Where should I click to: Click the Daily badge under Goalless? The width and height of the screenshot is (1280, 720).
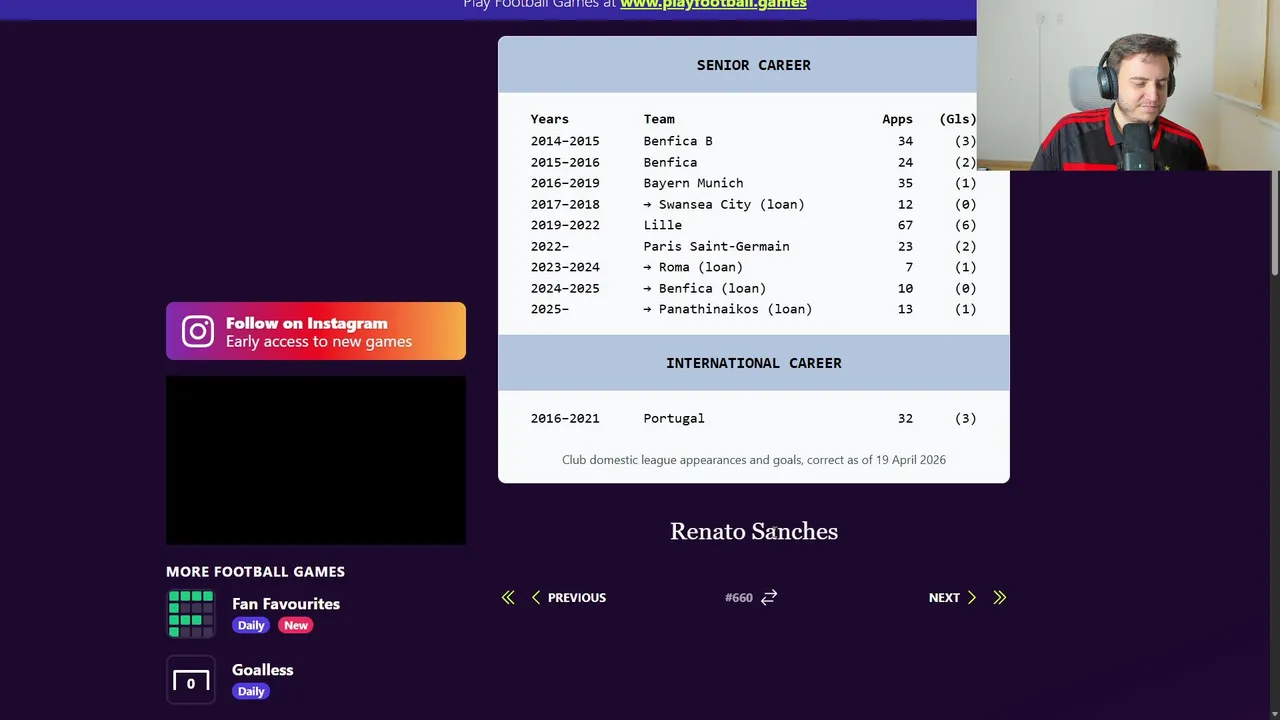tap(251, 691)
